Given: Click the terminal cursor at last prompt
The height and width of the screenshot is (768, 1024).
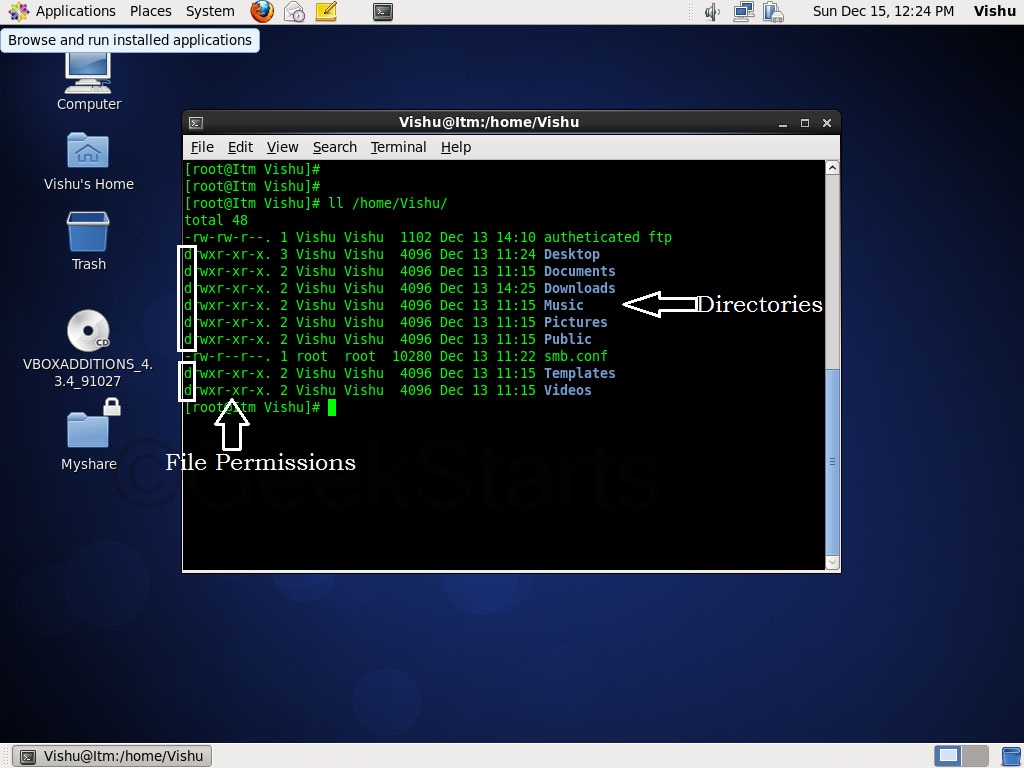Looking at the screenshot, I should 332,408.
